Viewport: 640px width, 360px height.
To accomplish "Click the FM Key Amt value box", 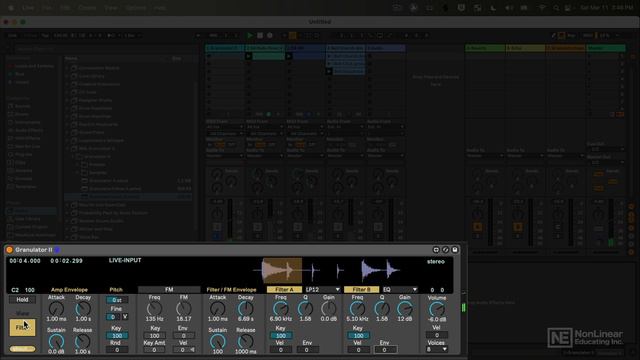I will tap(154, 350).
